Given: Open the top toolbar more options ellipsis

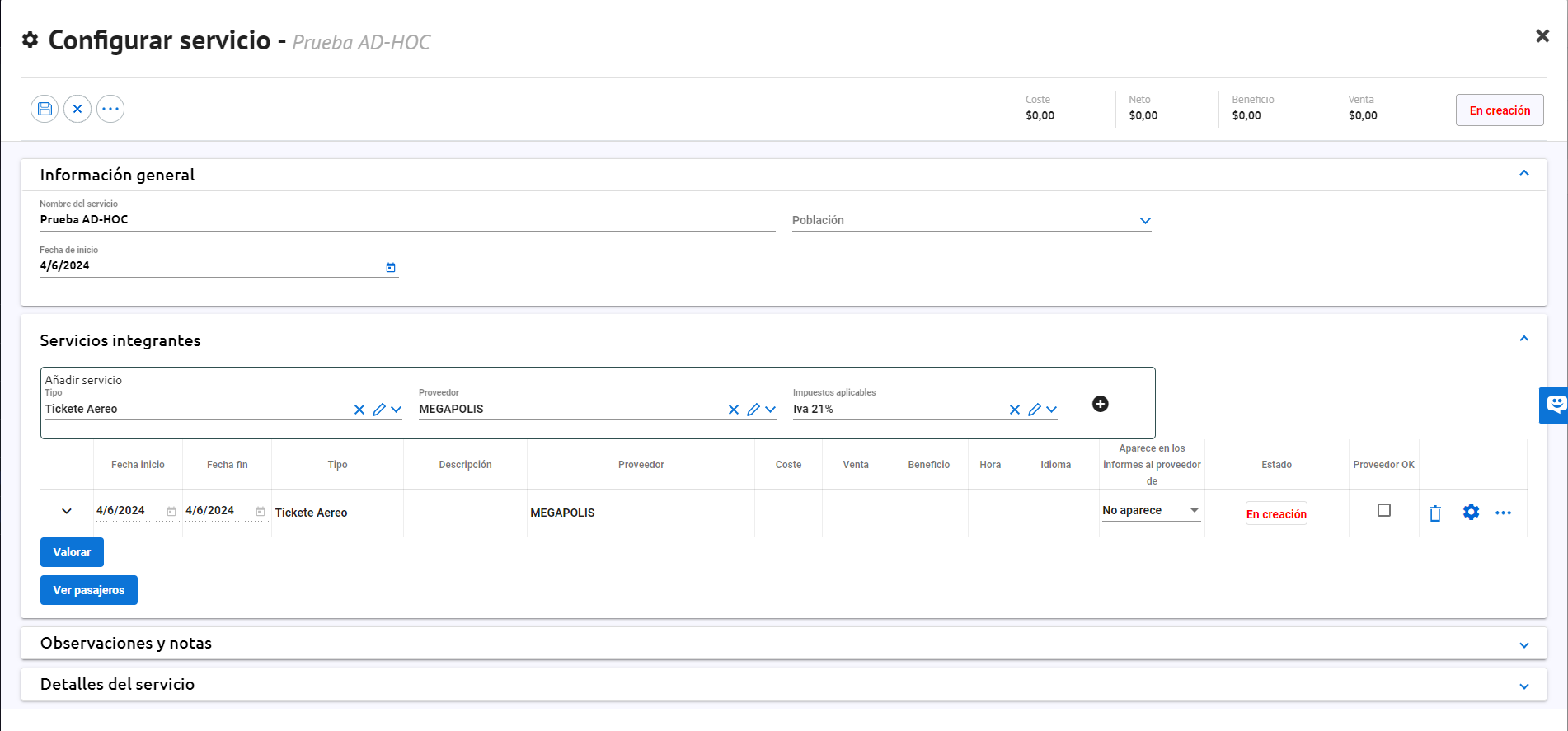Looking at the screenshot, I should (x=110, y=109).
